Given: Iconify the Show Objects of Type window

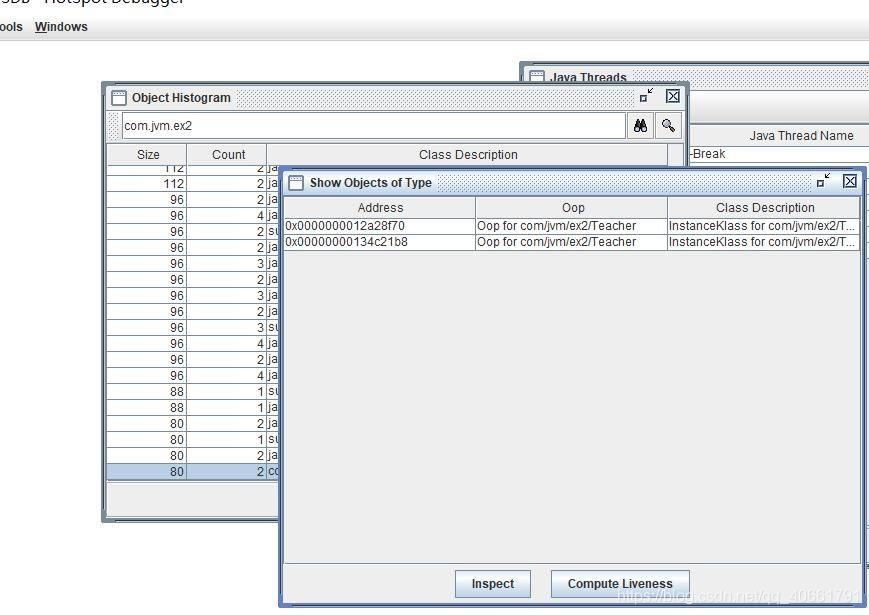Looking at the screenshot, I should (824, 181).
